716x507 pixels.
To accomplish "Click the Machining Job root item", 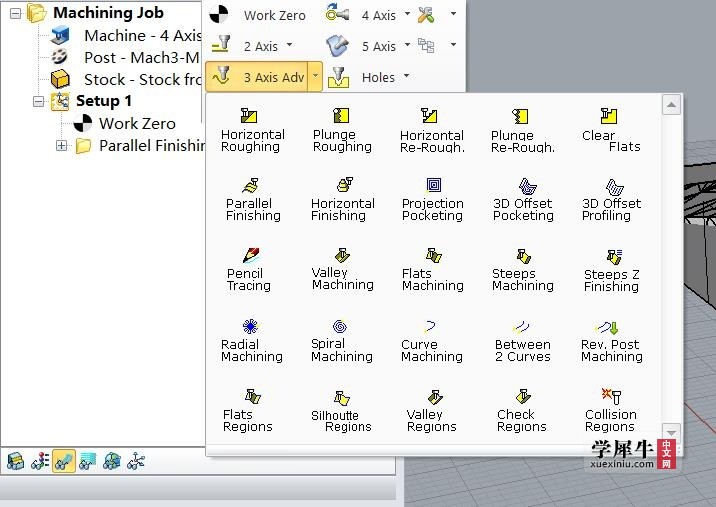I will [95, 13].
